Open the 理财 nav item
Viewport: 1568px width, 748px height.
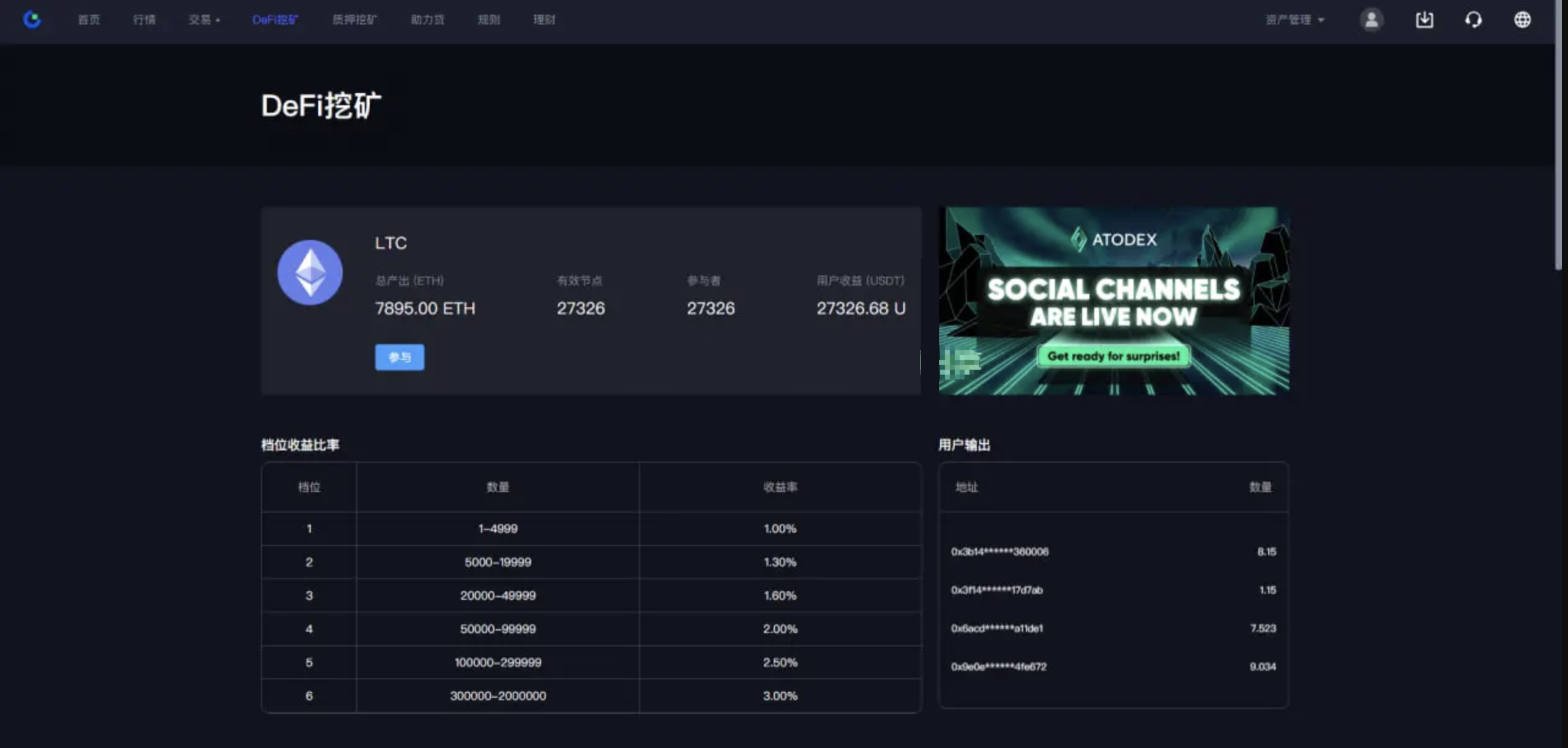point(543,20)
